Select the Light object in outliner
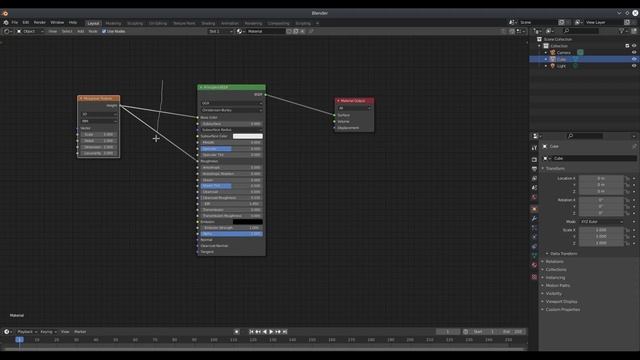This screenshot has height=360, width=640. tap(562, 66)
